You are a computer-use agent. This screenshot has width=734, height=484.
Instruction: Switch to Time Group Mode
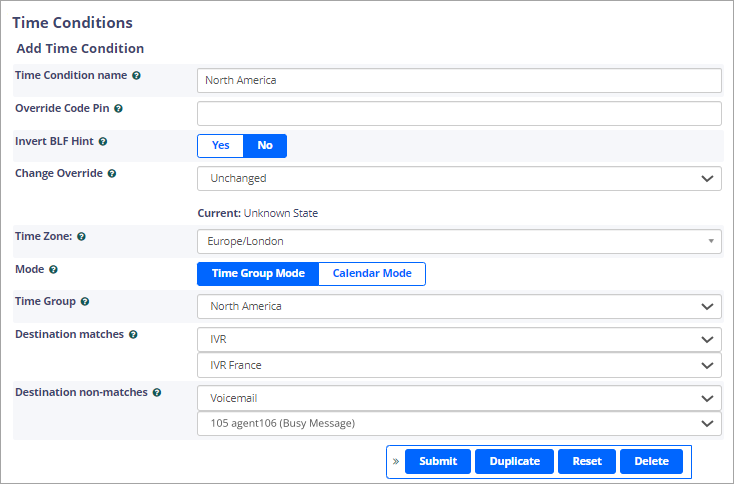point(258,274)
